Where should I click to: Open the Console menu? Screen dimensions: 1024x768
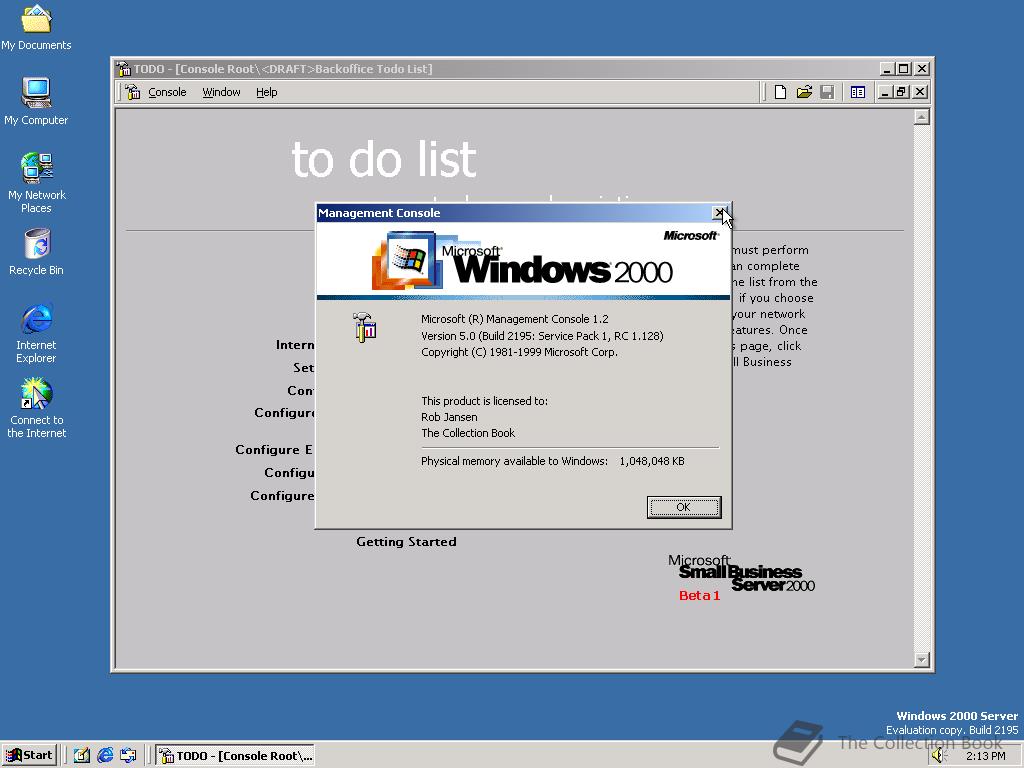(167, 92)
